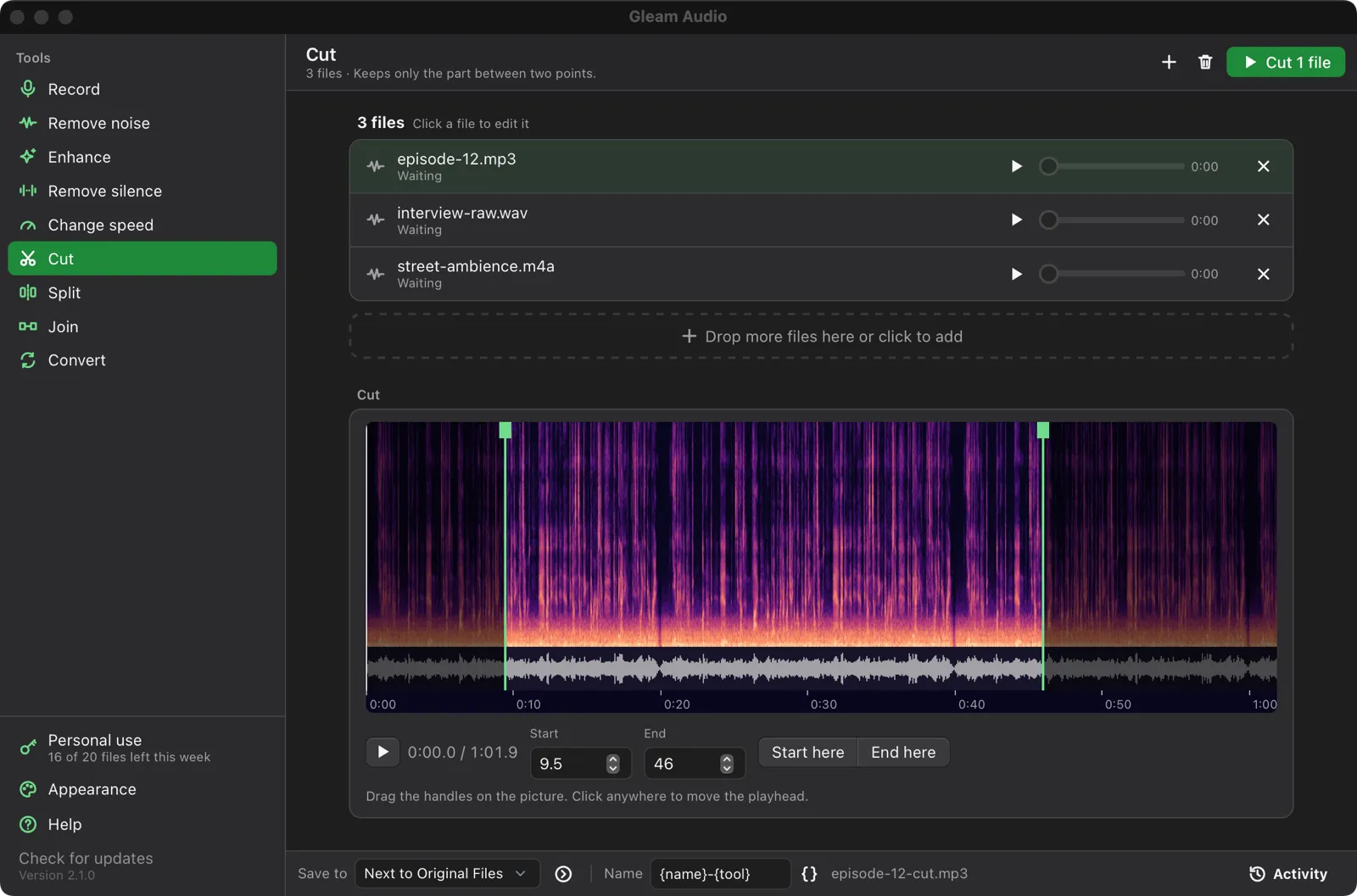The image size is (1357, 896).
Task: Click interview-raw.wav seek slider
Action: pos(1112,220)
